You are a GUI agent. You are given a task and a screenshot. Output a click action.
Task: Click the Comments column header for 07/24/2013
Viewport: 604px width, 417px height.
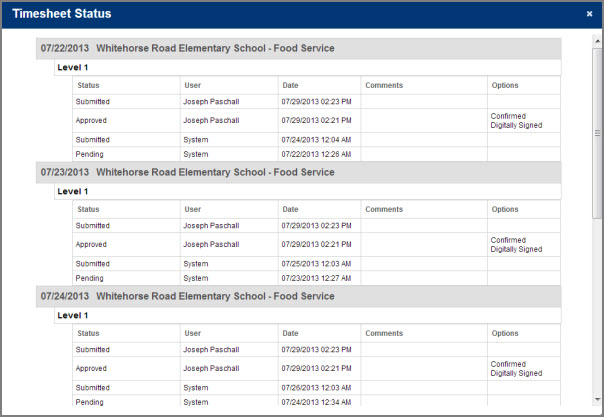(x=384, y=333)
